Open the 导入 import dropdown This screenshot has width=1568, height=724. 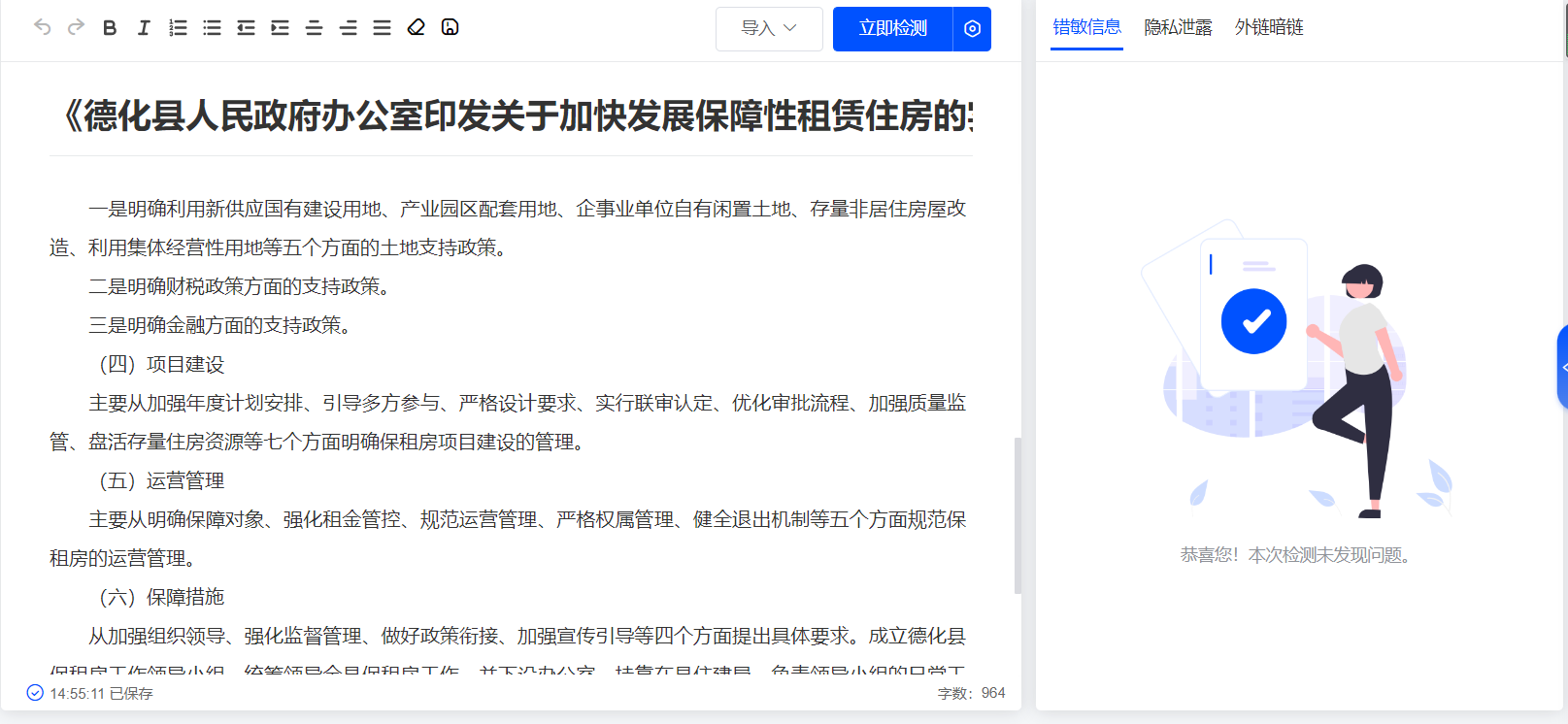(769, 29)
